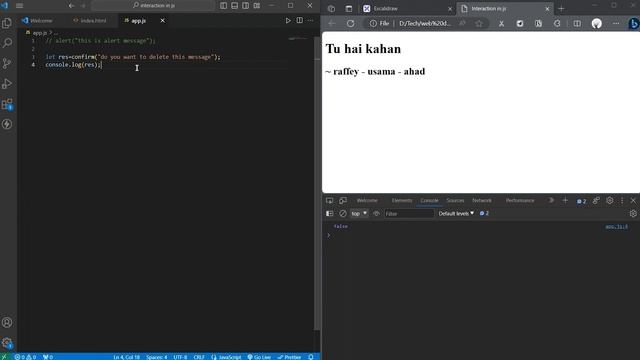Open the browser tab actions menu
The width and height of the screenshot is (640, 360).
(349, 9)
